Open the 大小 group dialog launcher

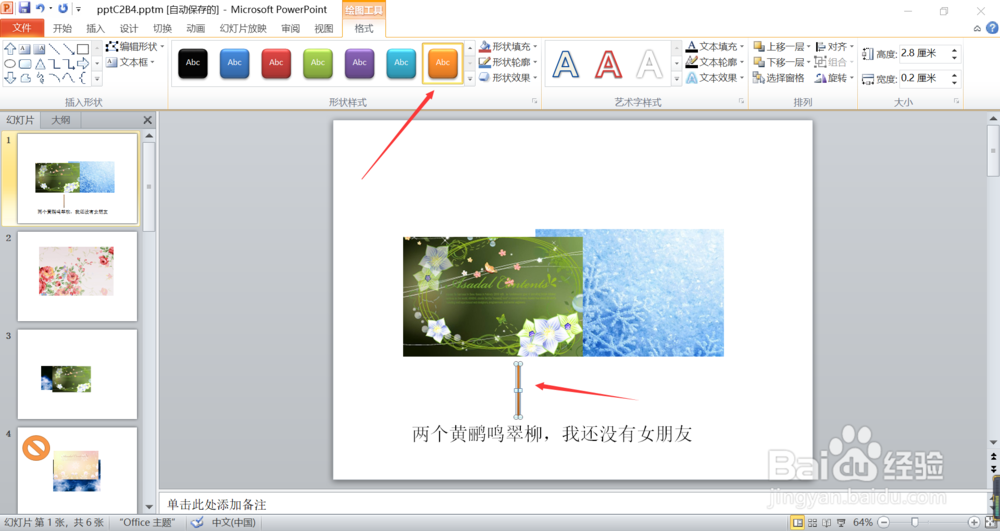click(957, 101)
